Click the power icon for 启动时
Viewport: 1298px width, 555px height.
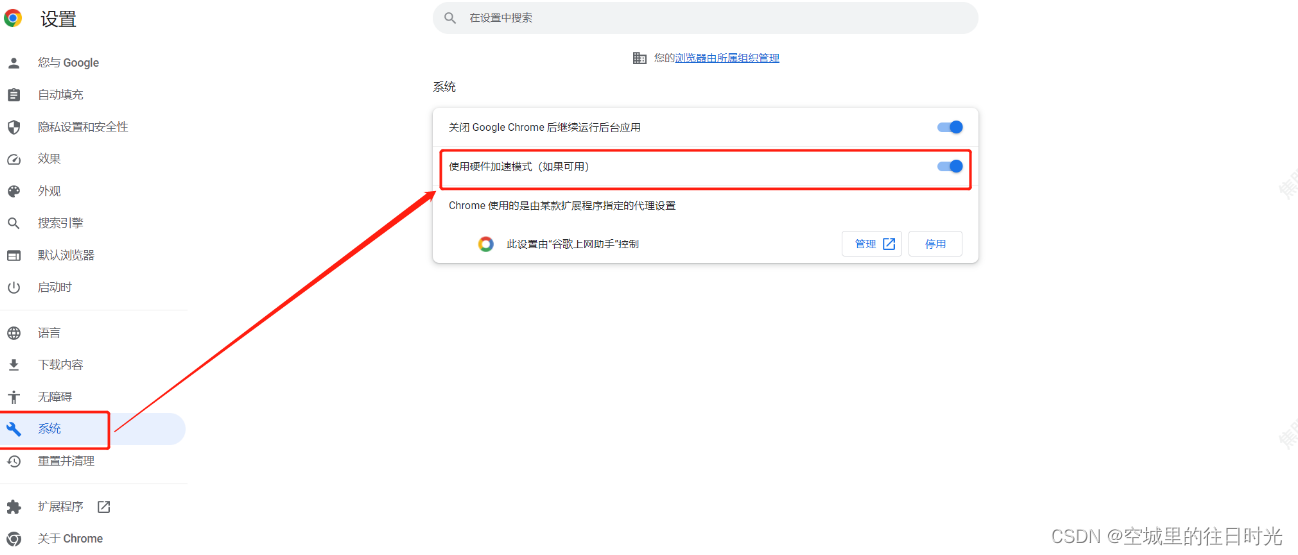pyautogui.click(x=14, y=287)
